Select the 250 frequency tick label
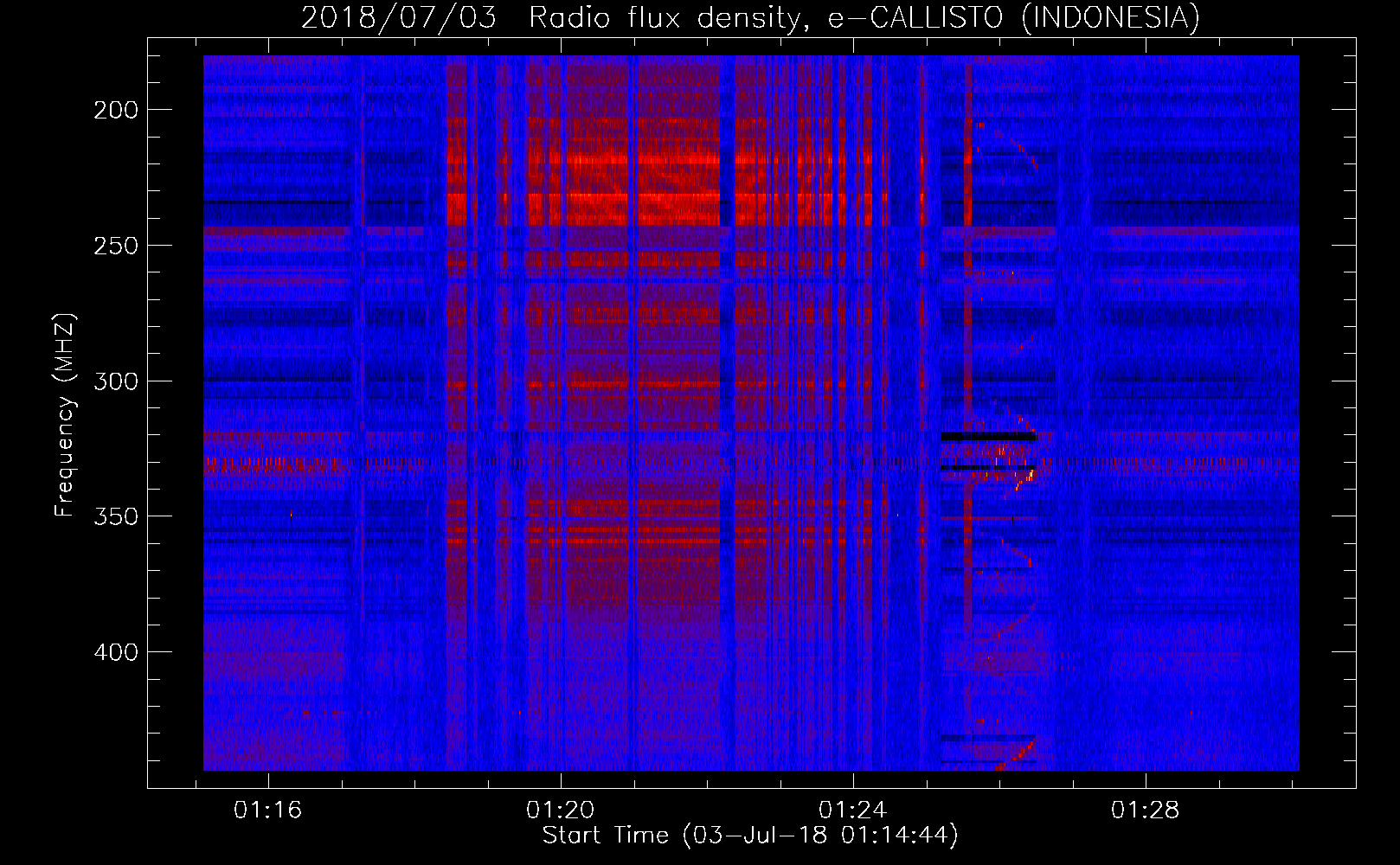The height and width of the screenshot is (865, 1400). [x=116, y=246]
